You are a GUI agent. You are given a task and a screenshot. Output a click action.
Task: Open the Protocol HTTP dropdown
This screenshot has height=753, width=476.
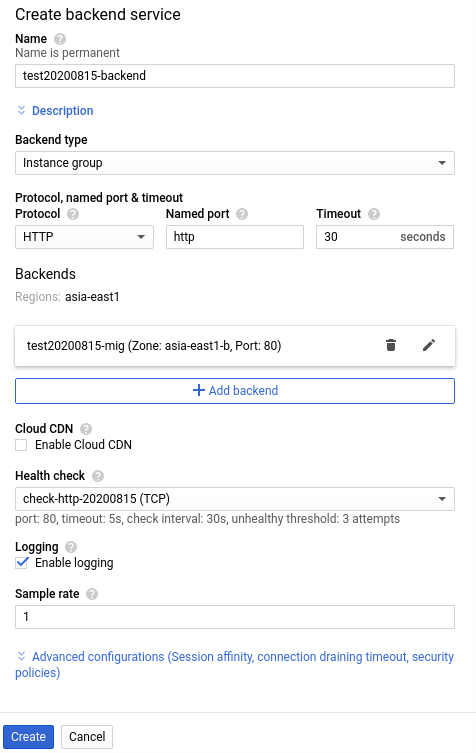click(85, 237)
